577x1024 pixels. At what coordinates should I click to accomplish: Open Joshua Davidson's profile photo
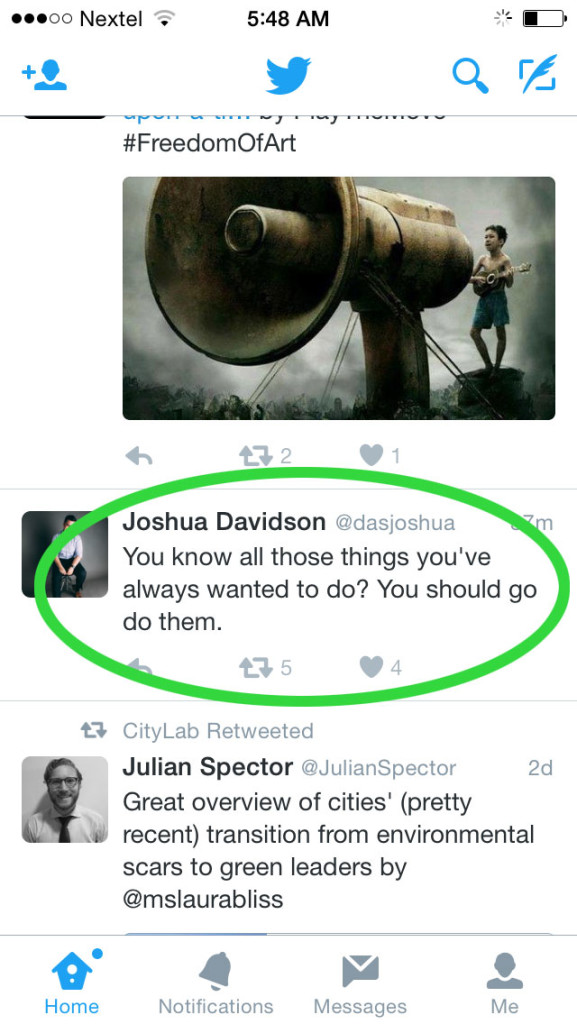(x=65, y=554)
